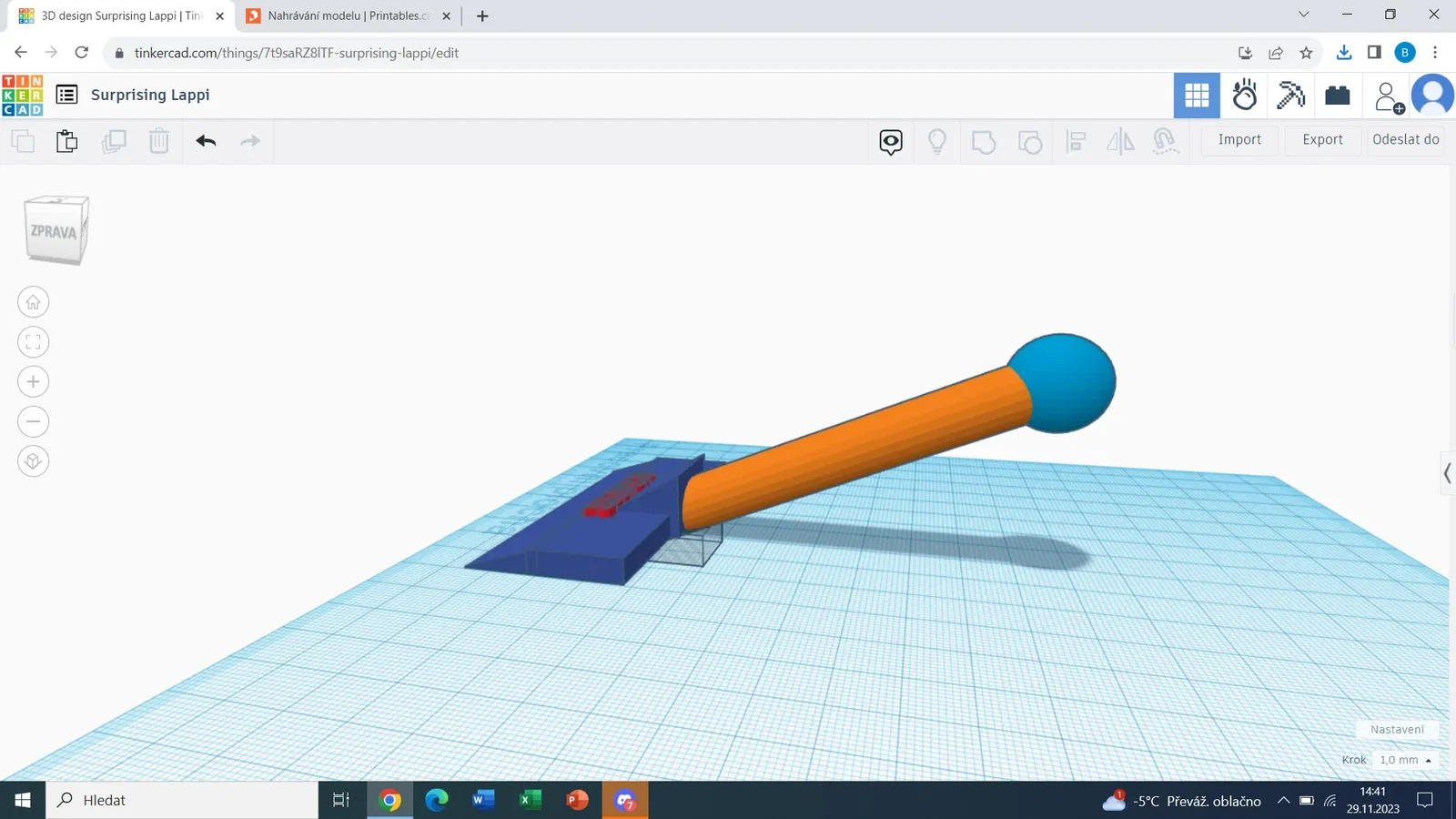Toggle the notes visibility speech-bubble icon
Viewport: 1456px width, 819px height.
coord(891,142)
